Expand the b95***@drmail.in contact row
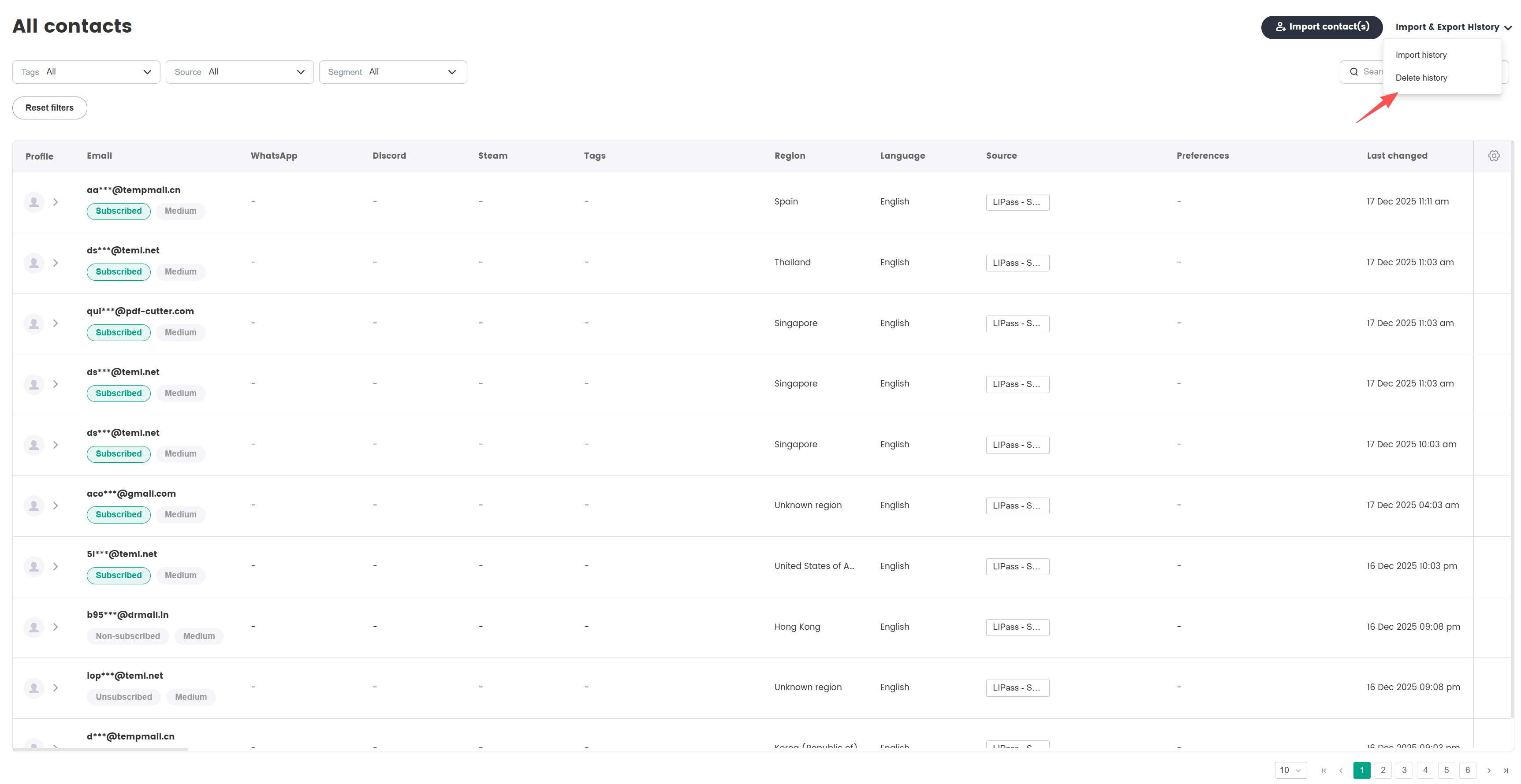The height and width of the screenshot is (784, 1521). (x=56, y=627)
